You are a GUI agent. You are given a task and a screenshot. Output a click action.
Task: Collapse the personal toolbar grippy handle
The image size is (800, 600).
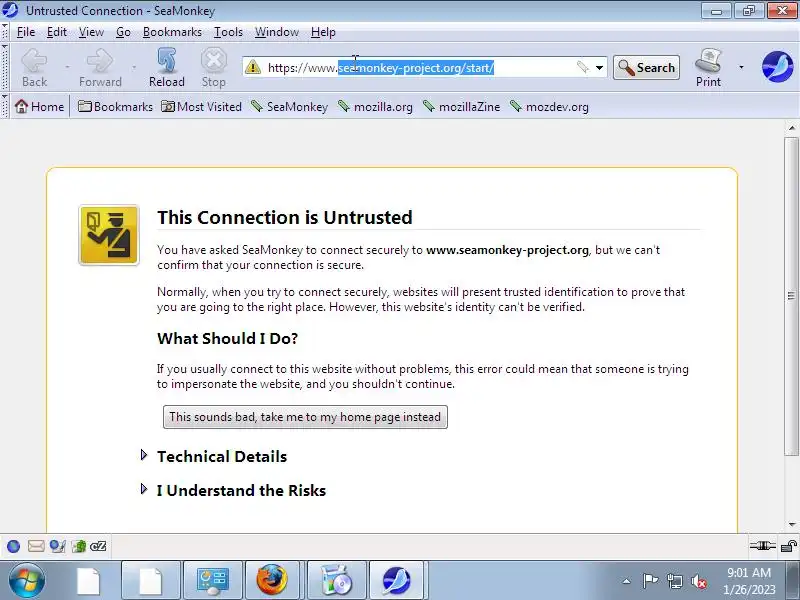point(5,106)
